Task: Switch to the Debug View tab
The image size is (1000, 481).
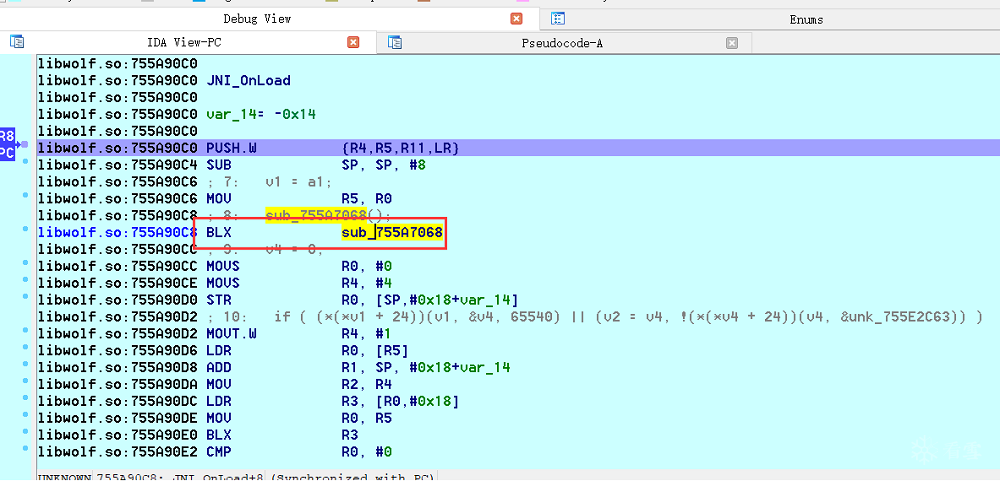Action: [x=257, y=19]
